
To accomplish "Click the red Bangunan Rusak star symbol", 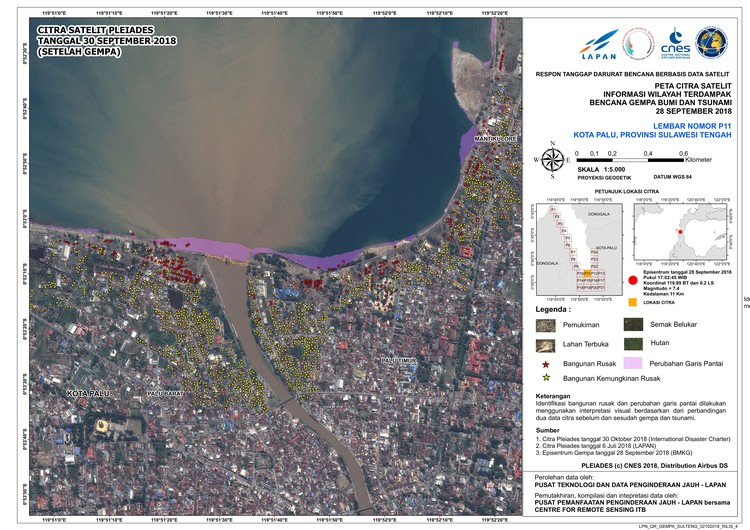I will (546, 364).
